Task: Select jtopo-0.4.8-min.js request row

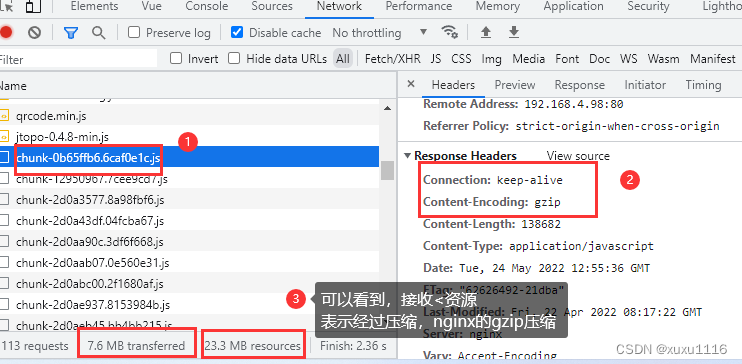Action: [189, 137]
